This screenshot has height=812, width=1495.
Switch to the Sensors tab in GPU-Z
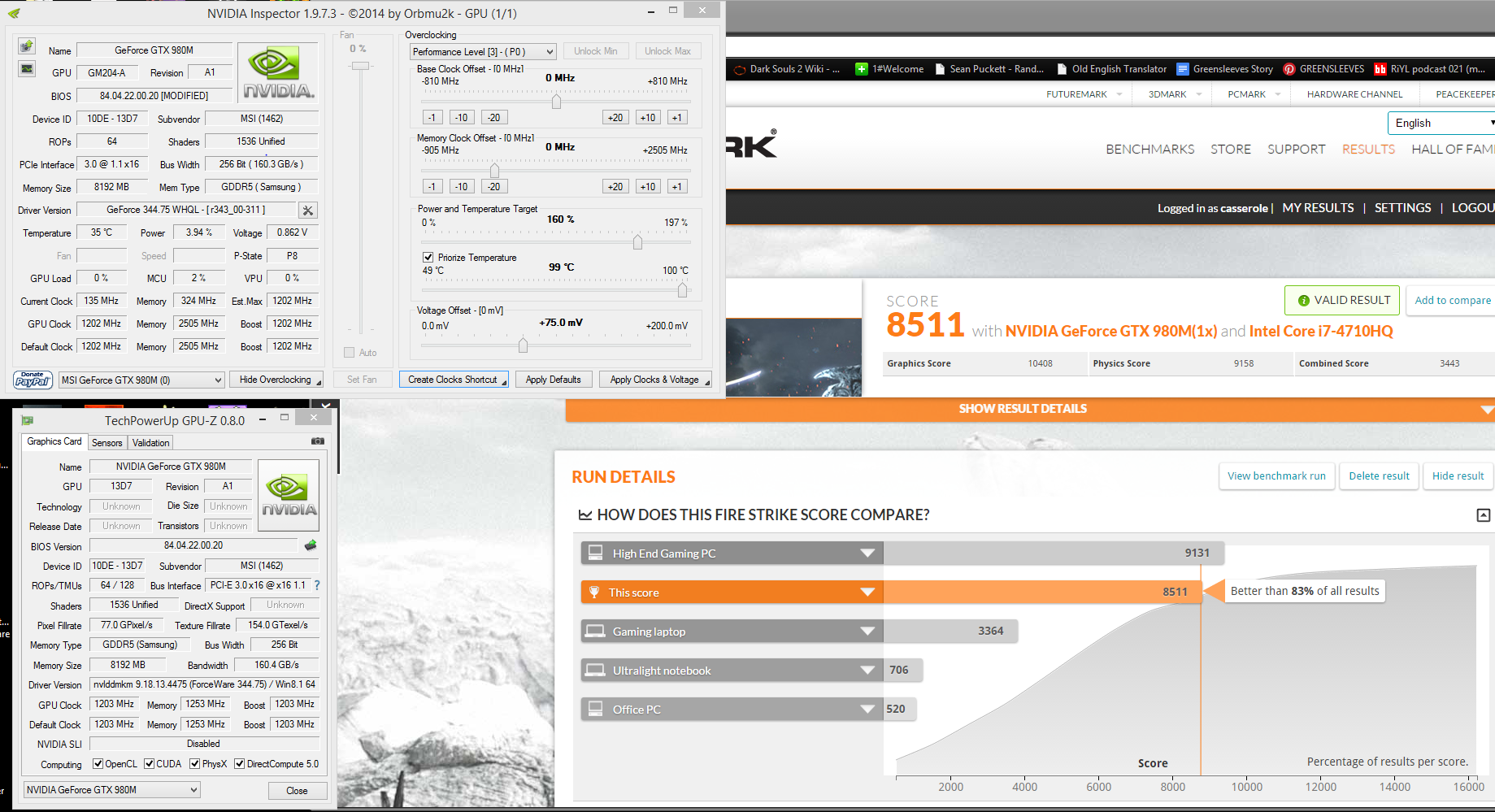pyautogui.click(x=107, y=442)
